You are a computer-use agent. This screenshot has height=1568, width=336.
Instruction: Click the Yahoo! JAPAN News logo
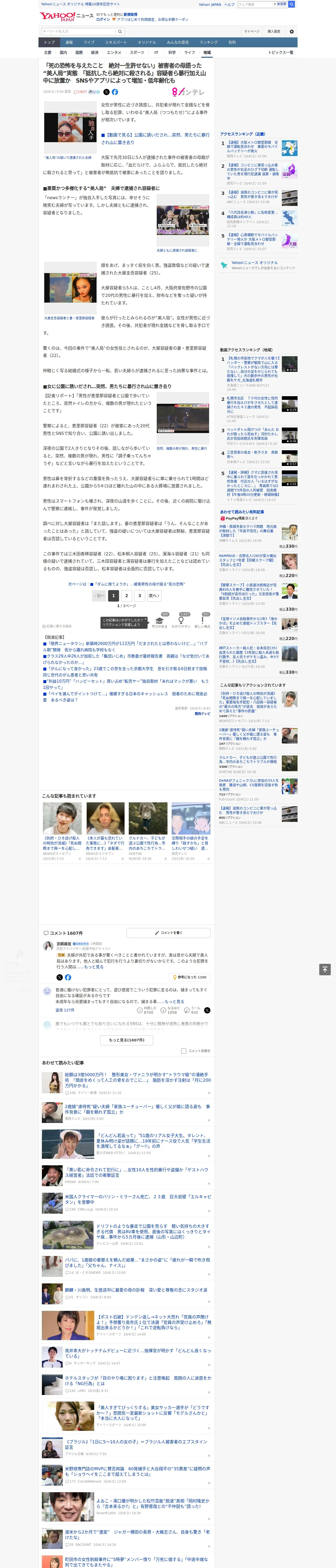click(66, 16)
